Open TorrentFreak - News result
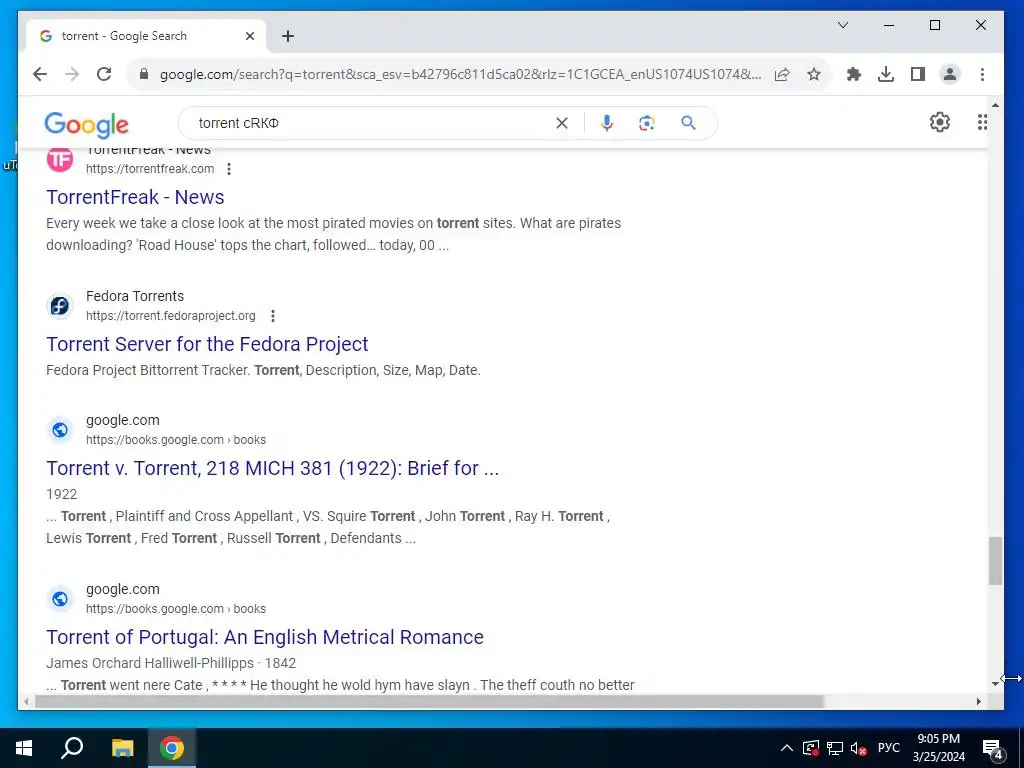Viewport: 1024px width, 768px height. tap(135, 197)
